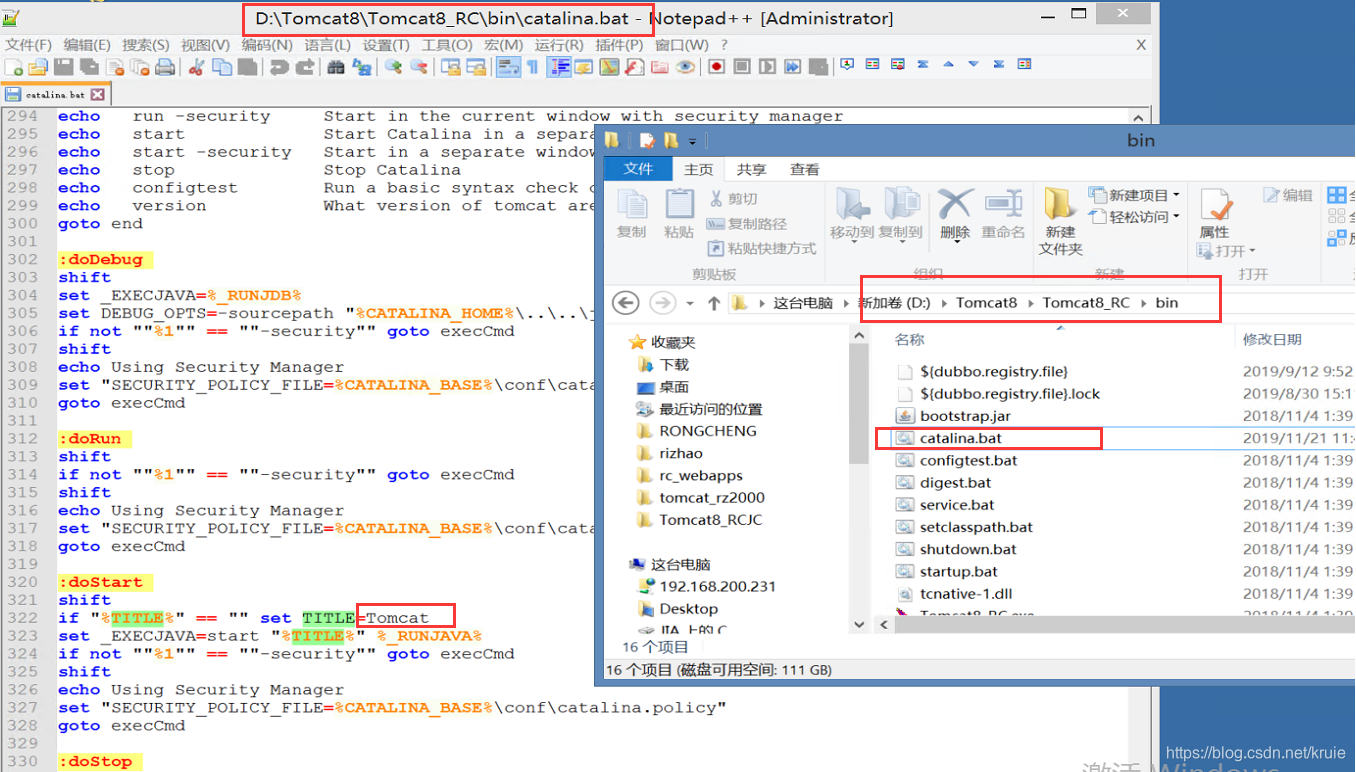Open the 设置(T) menu in Notepad++
Image resolution: width=1356 pixels, height=772 pixels.
click(386, 45)
